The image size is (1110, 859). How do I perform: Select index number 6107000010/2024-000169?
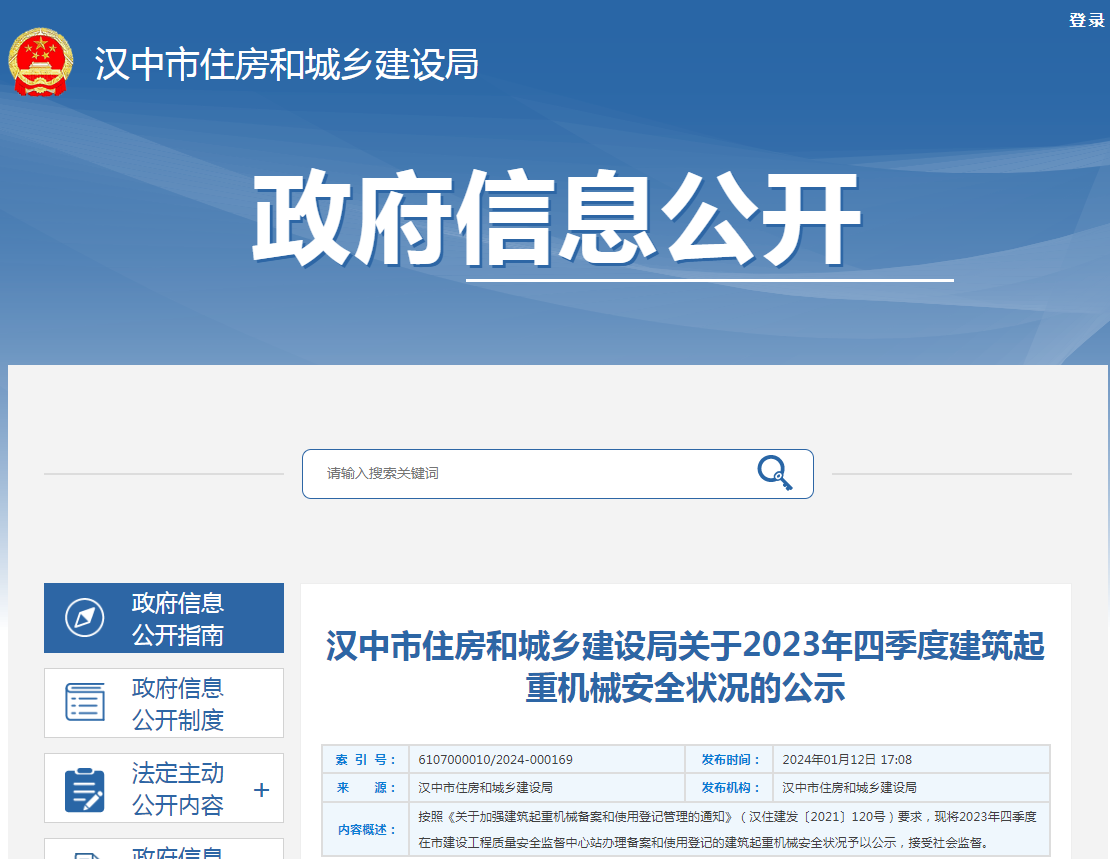496,760
